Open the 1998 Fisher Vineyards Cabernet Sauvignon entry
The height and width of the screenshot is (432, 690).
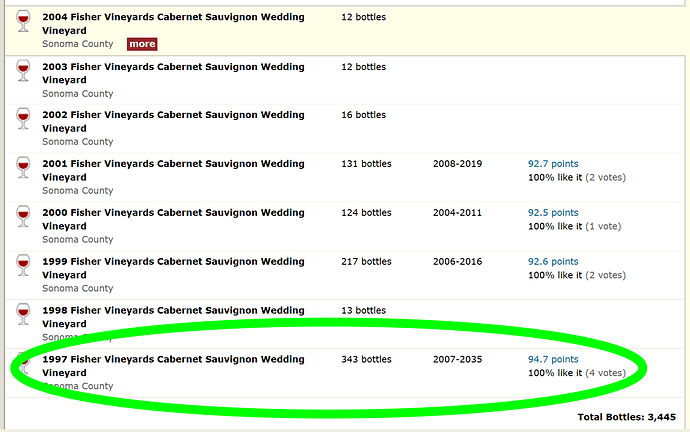tap(173, 317)
